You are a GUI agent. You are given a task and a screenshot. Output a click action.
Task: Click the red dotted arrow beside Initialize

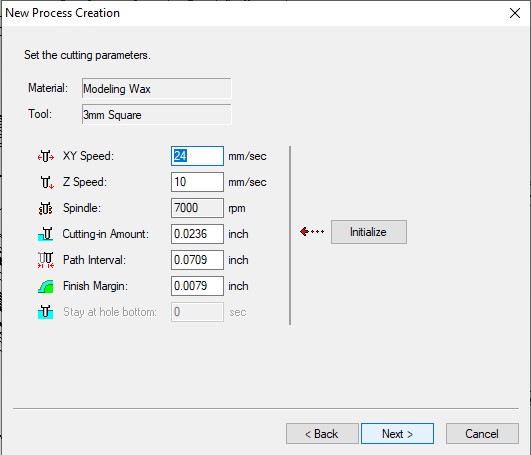coord(312,232)
